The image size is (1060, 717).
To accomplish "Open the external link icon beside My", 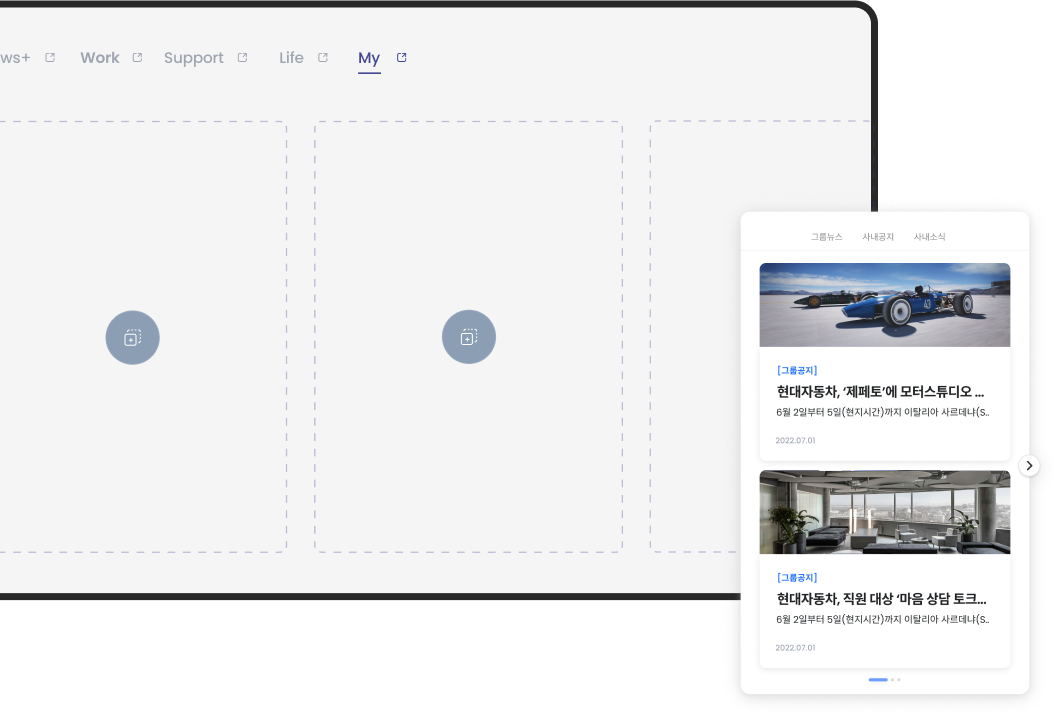I will pyautogui.click(x=401, y=58).
